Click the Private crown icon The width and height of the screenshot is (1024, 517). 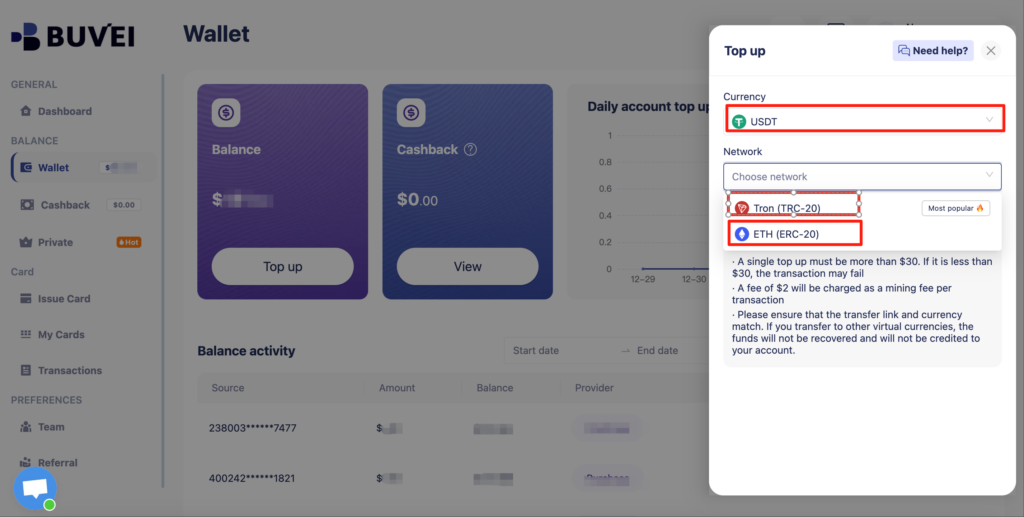coord(27,242)
